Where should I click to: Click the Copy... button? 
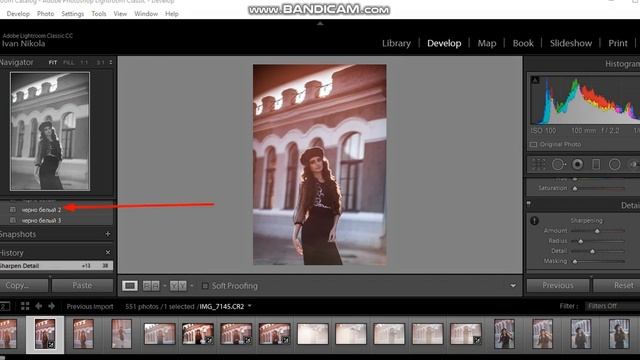click(24, 285)
